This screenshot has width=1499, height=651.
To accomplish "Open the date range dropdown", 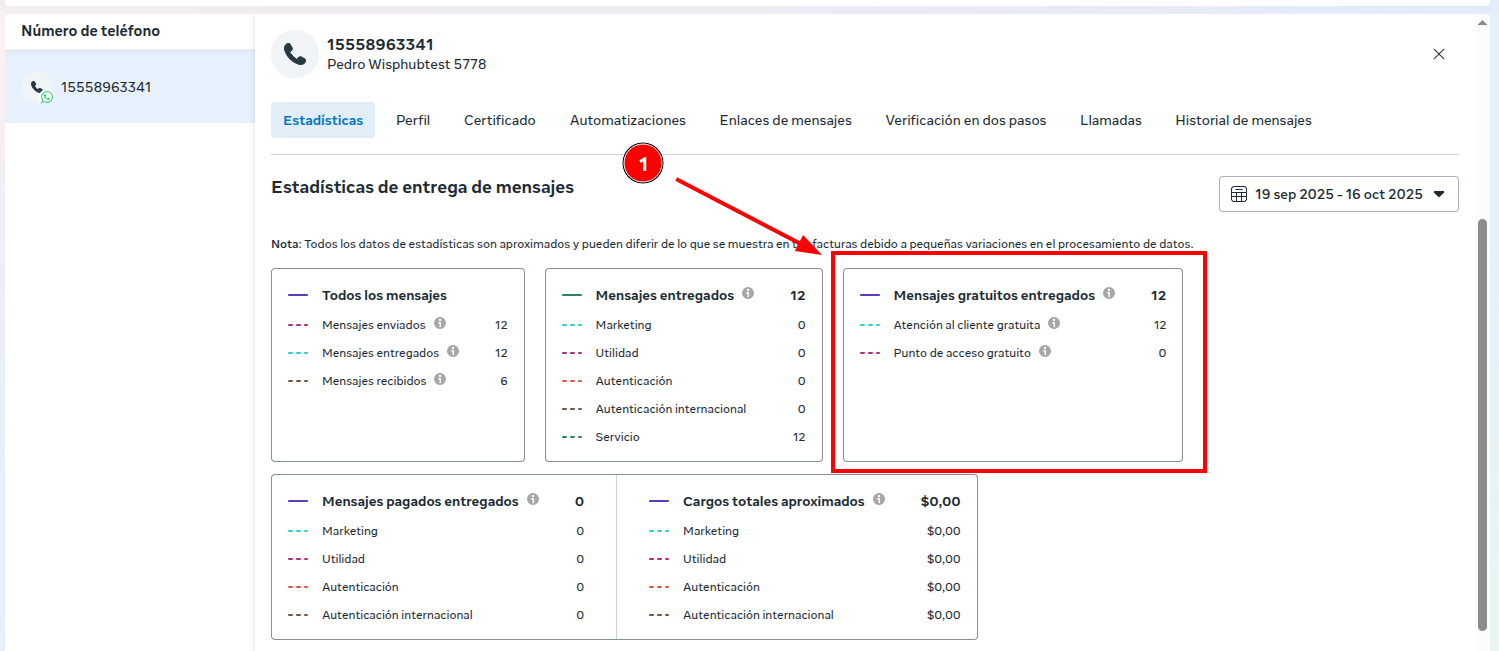I will pyautogui.click(x=1338, y=194).
